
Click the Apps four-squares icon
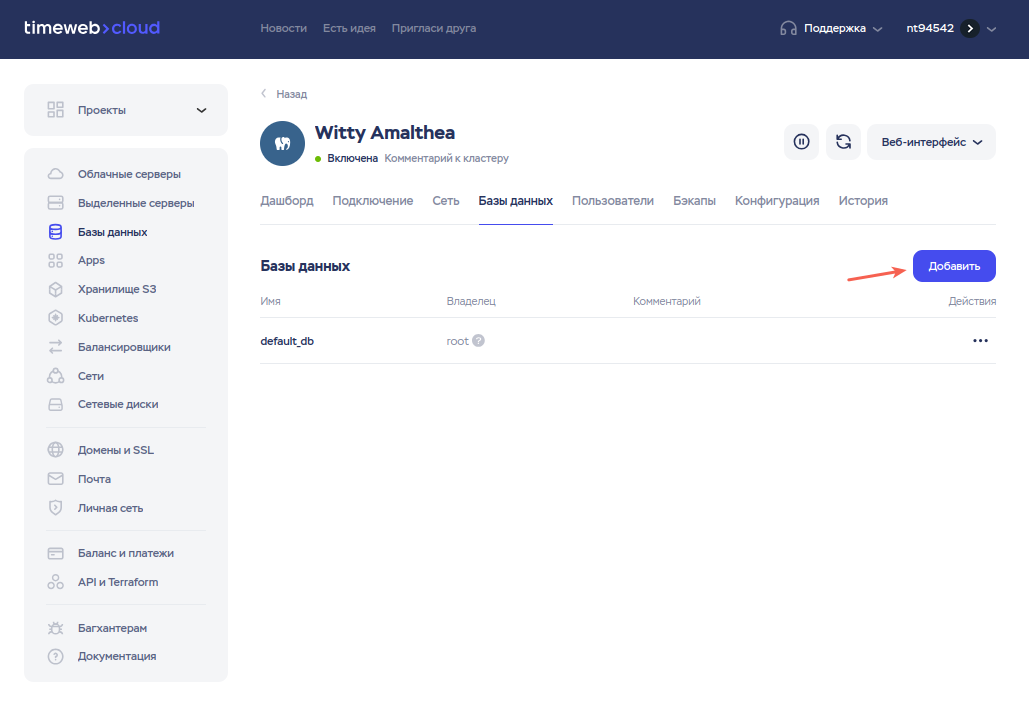56,261
